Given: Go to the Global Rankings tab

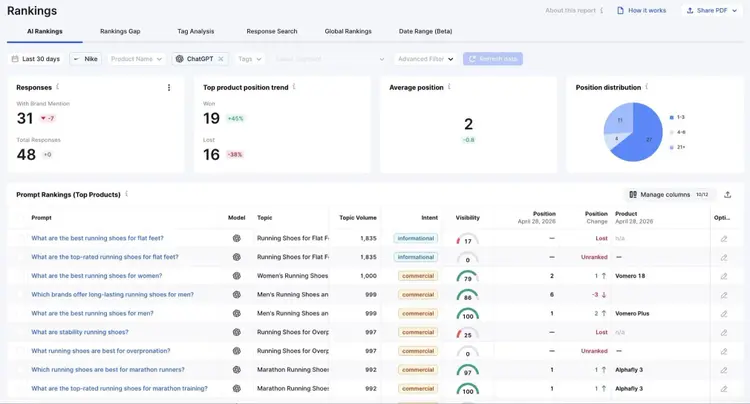Looking at the screenshot, I should [x=348, y=31].
